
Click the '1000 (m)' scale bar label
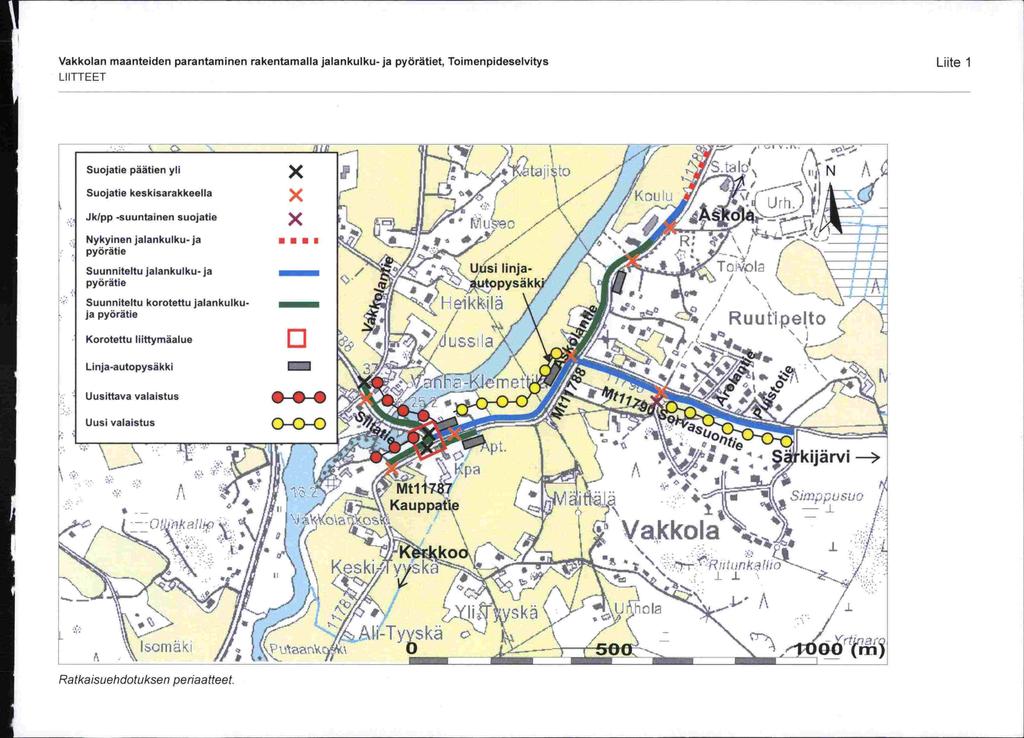click(x=839, y=649)
